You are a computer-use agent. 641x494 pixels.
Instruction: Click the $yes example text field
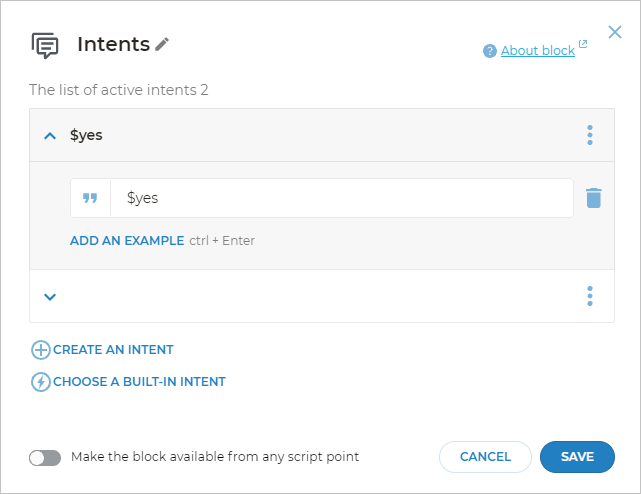pyautogui.click(x=340, y=198)
